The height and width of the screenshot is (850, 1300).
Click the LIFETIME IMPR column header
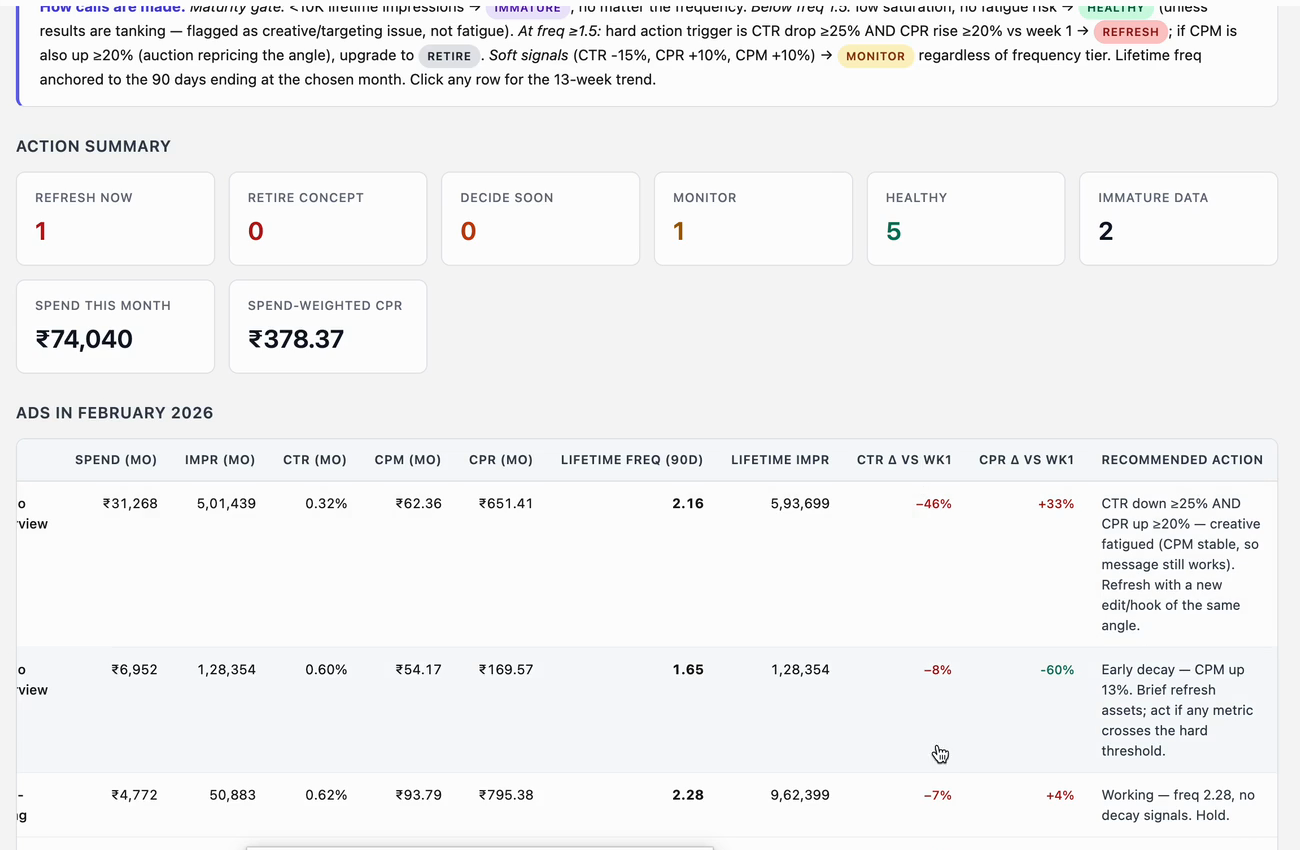click(x=780, y=460)
